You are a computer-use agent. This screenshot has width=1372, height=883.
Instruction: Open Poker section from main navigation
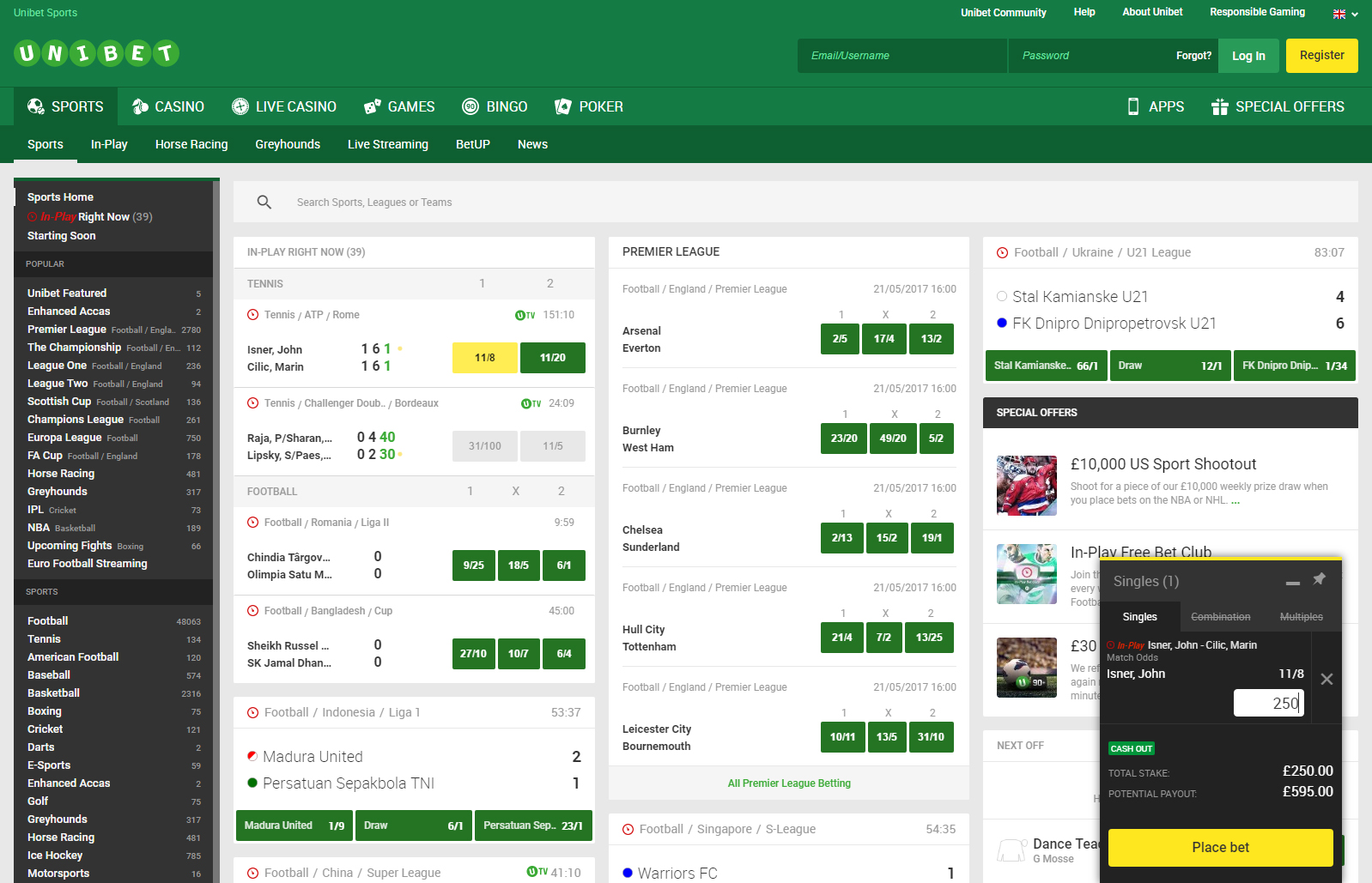pyautogui.click(x=589, y=106)
